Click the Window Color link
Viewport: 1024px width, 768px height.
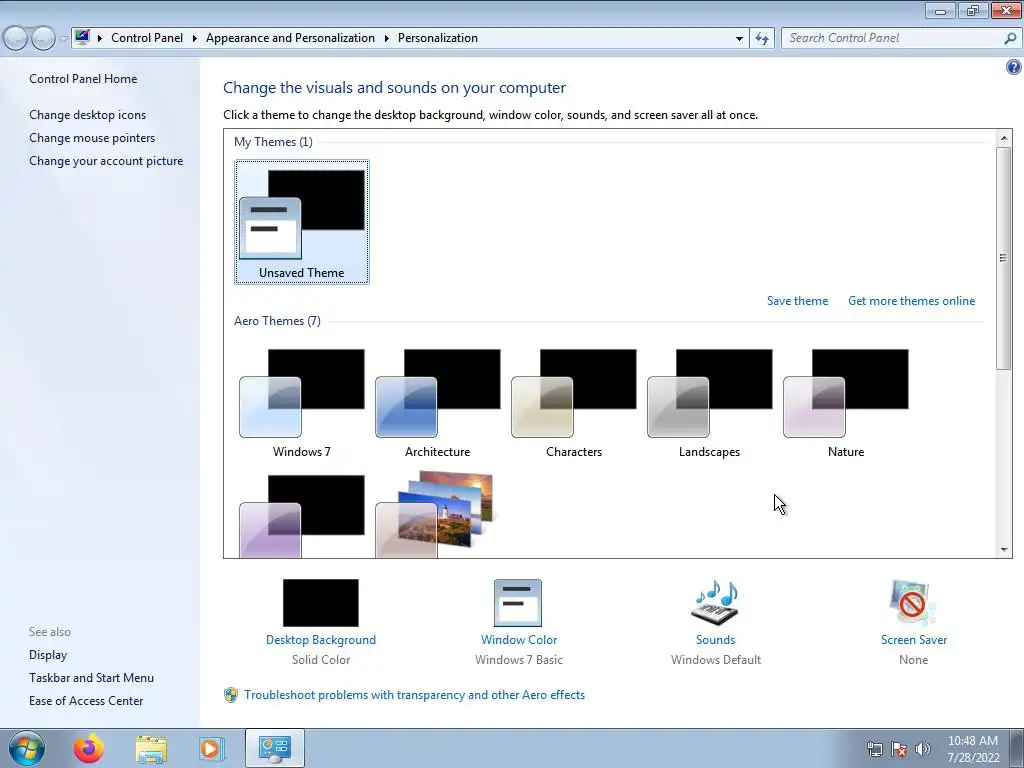pyautogui.click(x=519, y=640)
